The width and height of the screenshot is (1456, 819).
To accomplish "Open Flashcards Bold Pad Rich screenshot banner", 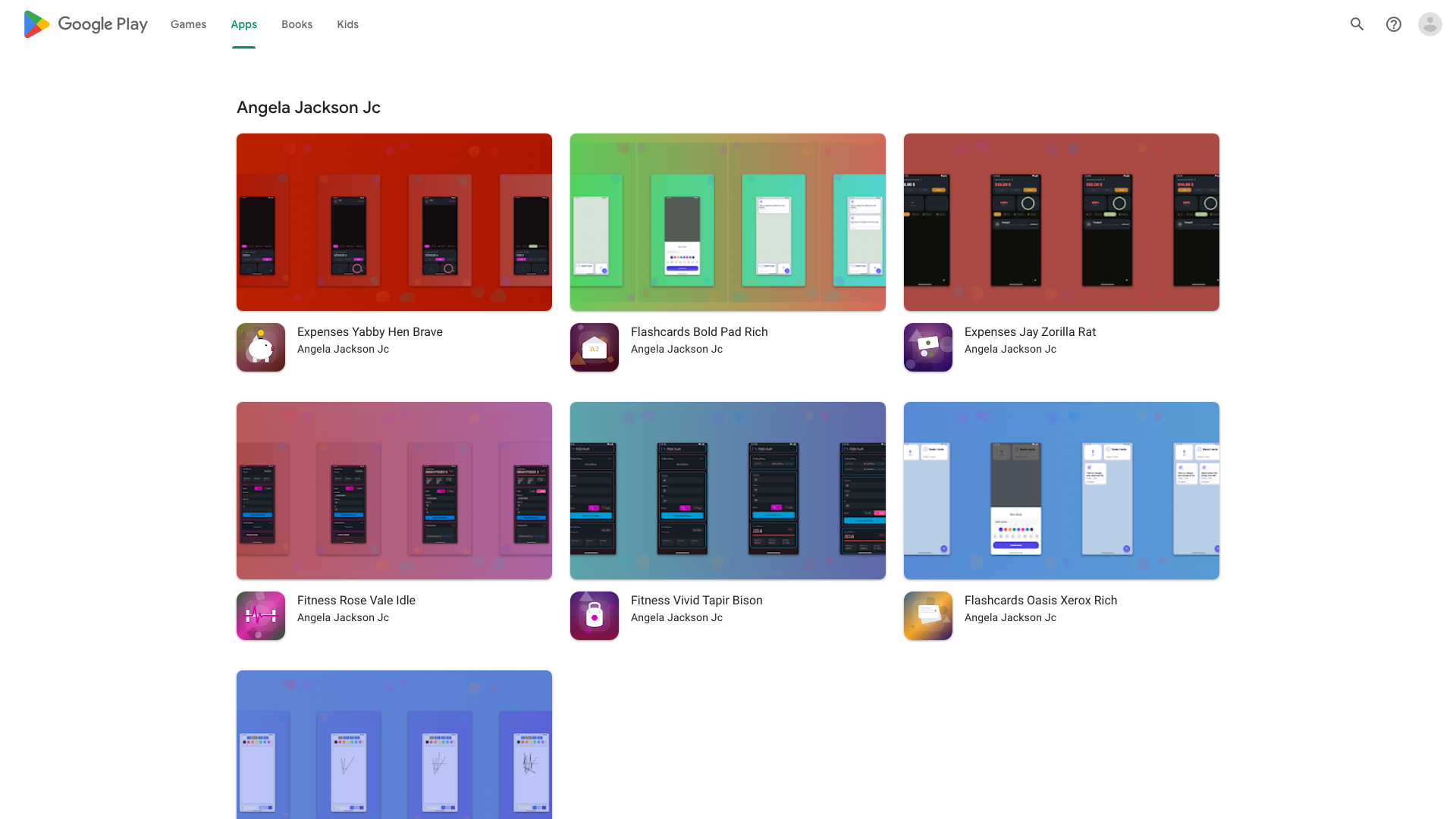I will pyautogui.click(x=728, y=222).
